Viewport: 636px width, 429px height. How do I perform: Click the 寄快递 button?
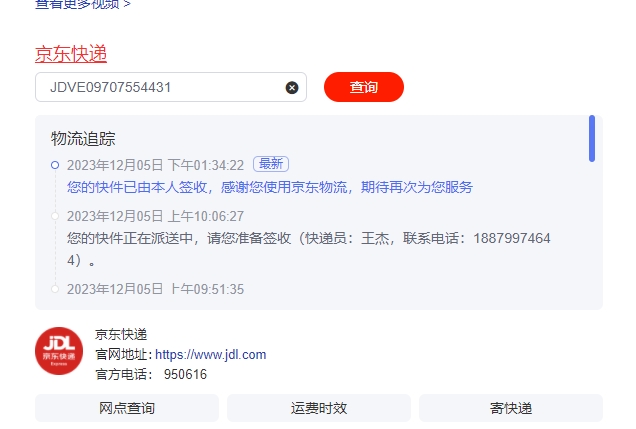point(511,408)
